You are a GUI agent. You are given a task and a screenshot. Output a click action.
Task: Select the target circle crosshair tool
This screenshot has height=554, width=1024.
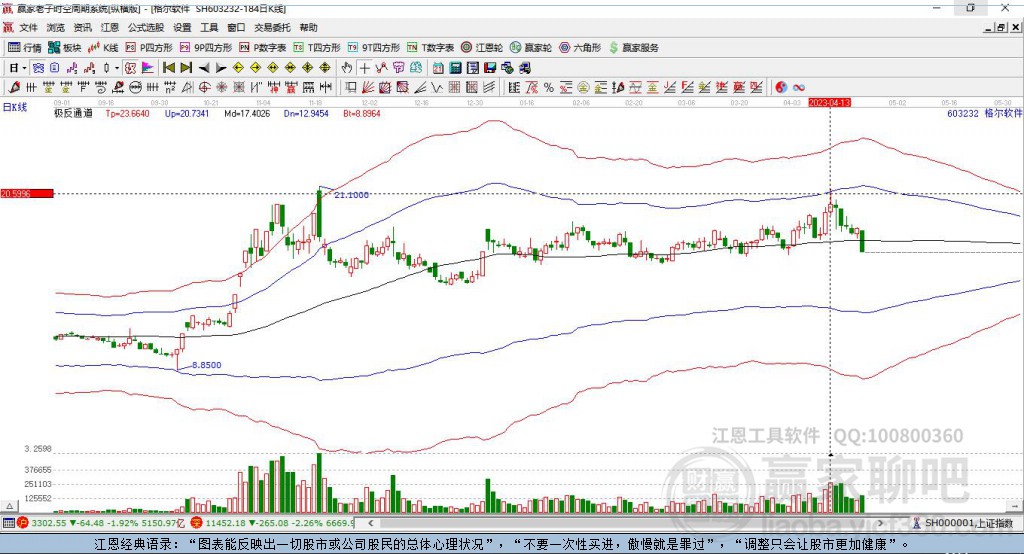pyautogui.click(x=204, y=88)
